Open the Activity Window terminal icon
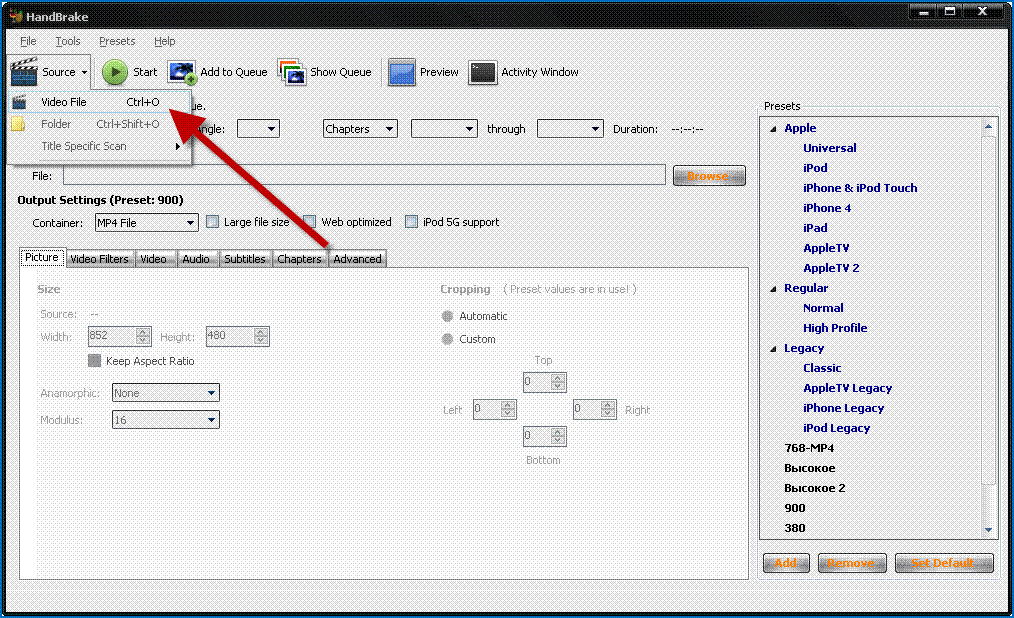 coord(482,72)
